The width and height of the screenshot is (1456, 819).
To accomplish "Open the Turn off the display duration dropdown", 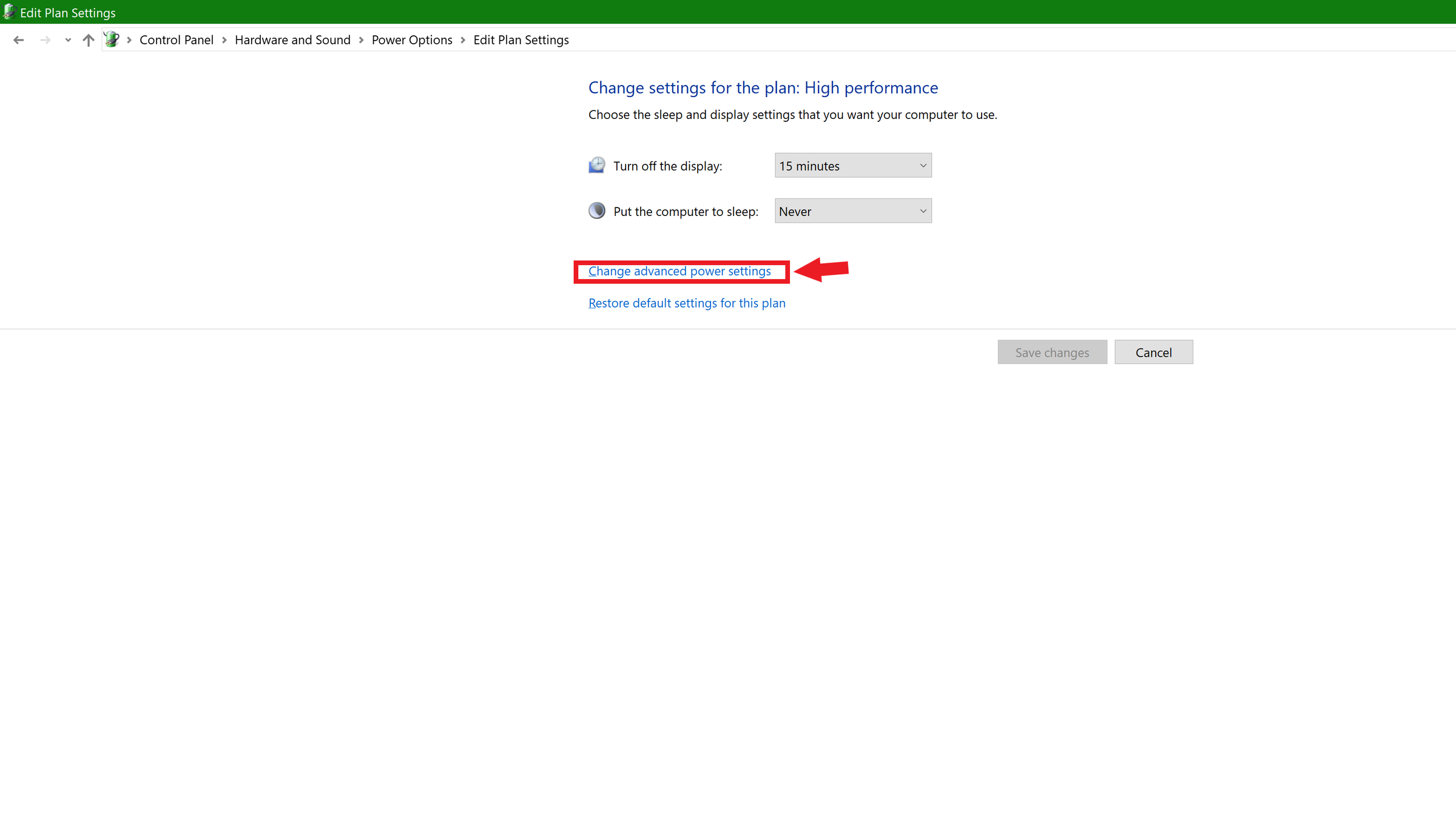I will tap(921, 165).
